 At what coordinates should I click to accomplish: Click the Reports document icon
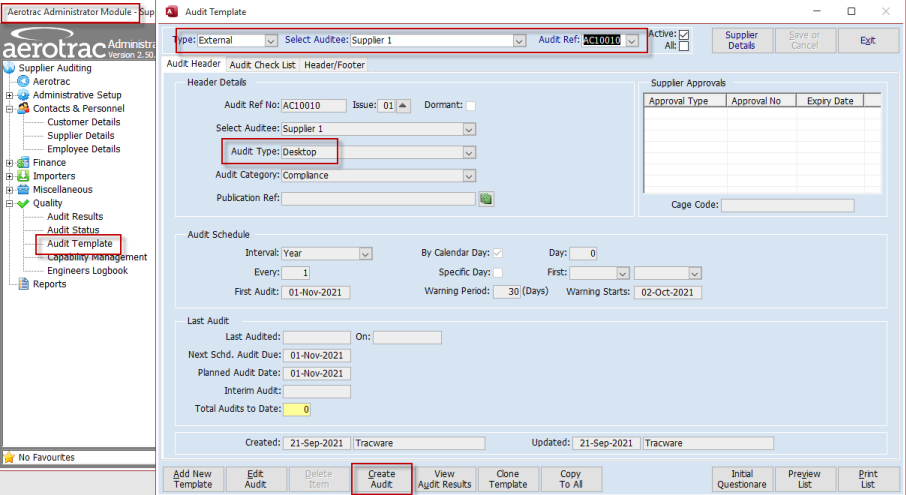pyautogui.click(x=24, y=284)
